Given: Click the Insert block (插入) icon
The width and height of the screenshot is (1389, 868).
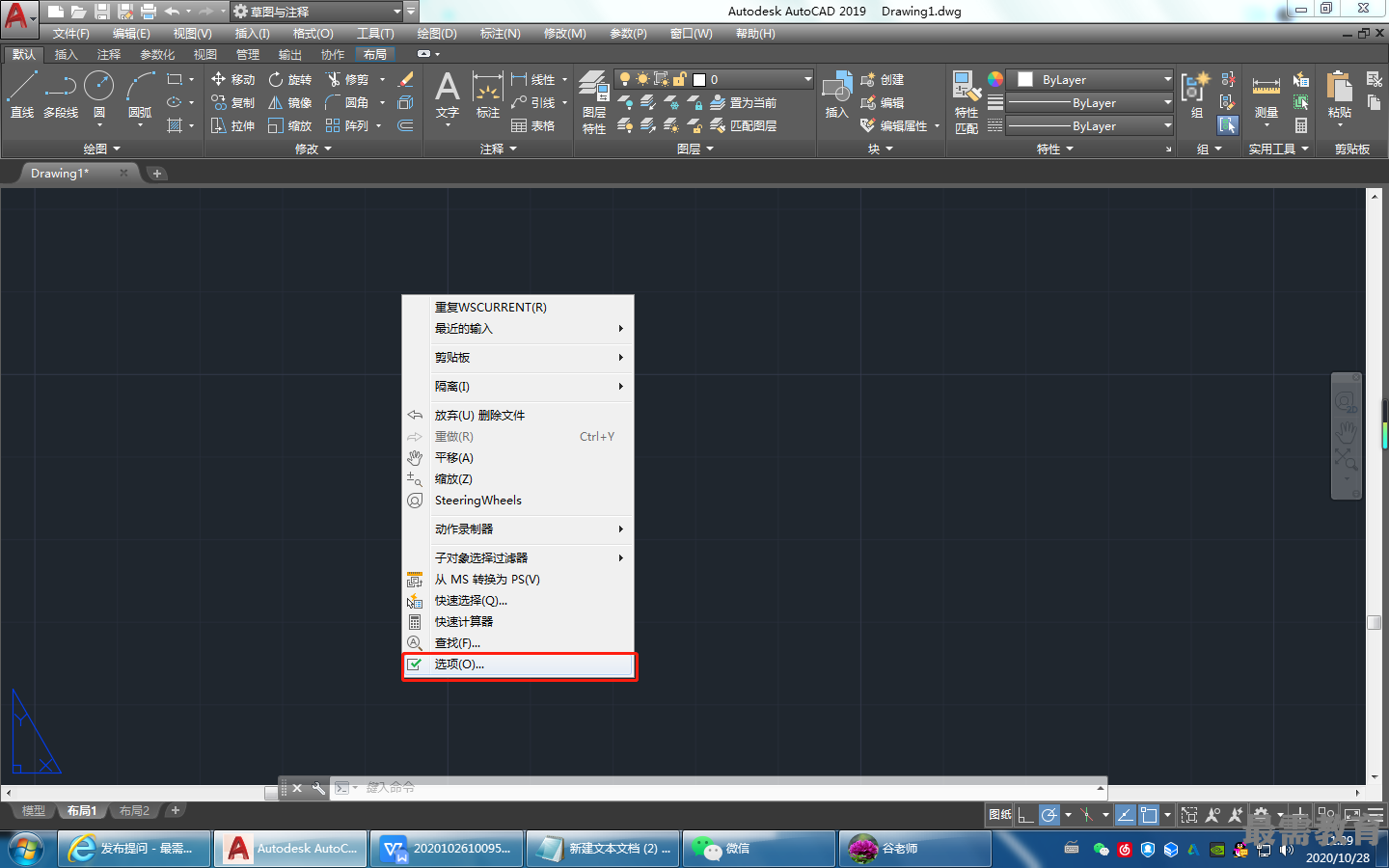Looking at the screenshot, I should pos(836,95).
